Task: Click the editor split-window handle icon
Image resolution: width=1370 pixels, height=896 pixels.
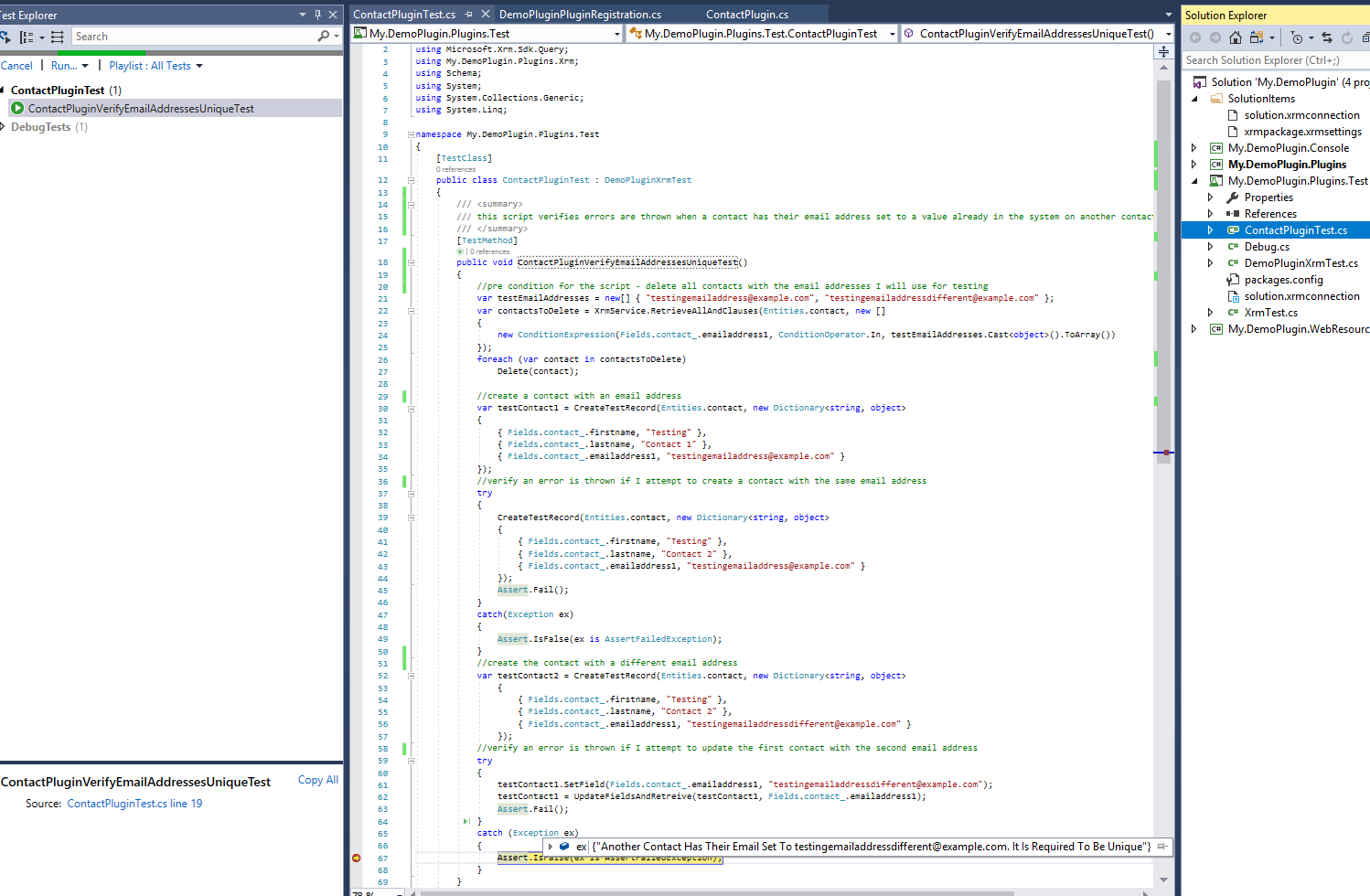Action: pyautogui.click(x=1163, y=51)
